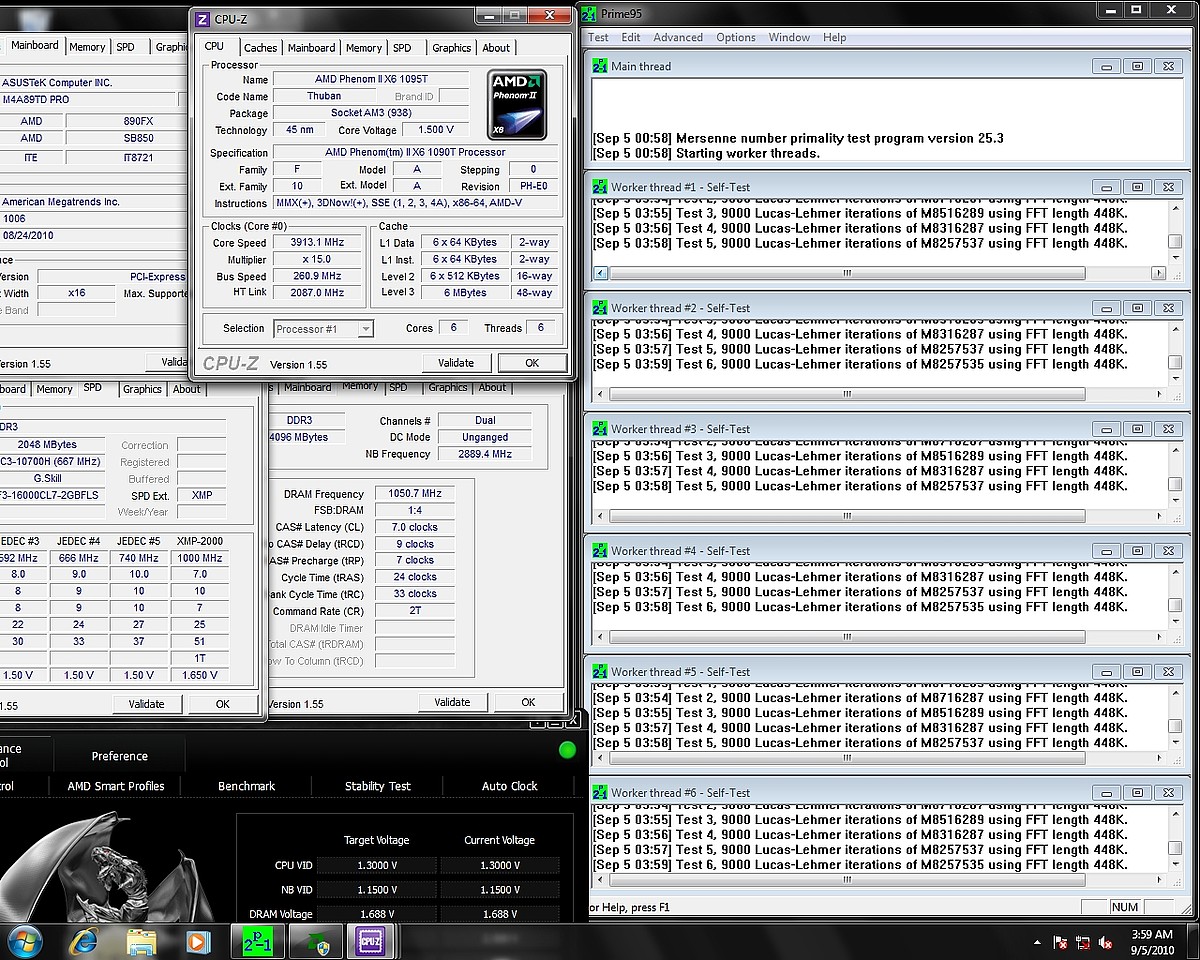Launch Internet Explorer from the taskbar
1200x960 pixels.
click(86, 941)
